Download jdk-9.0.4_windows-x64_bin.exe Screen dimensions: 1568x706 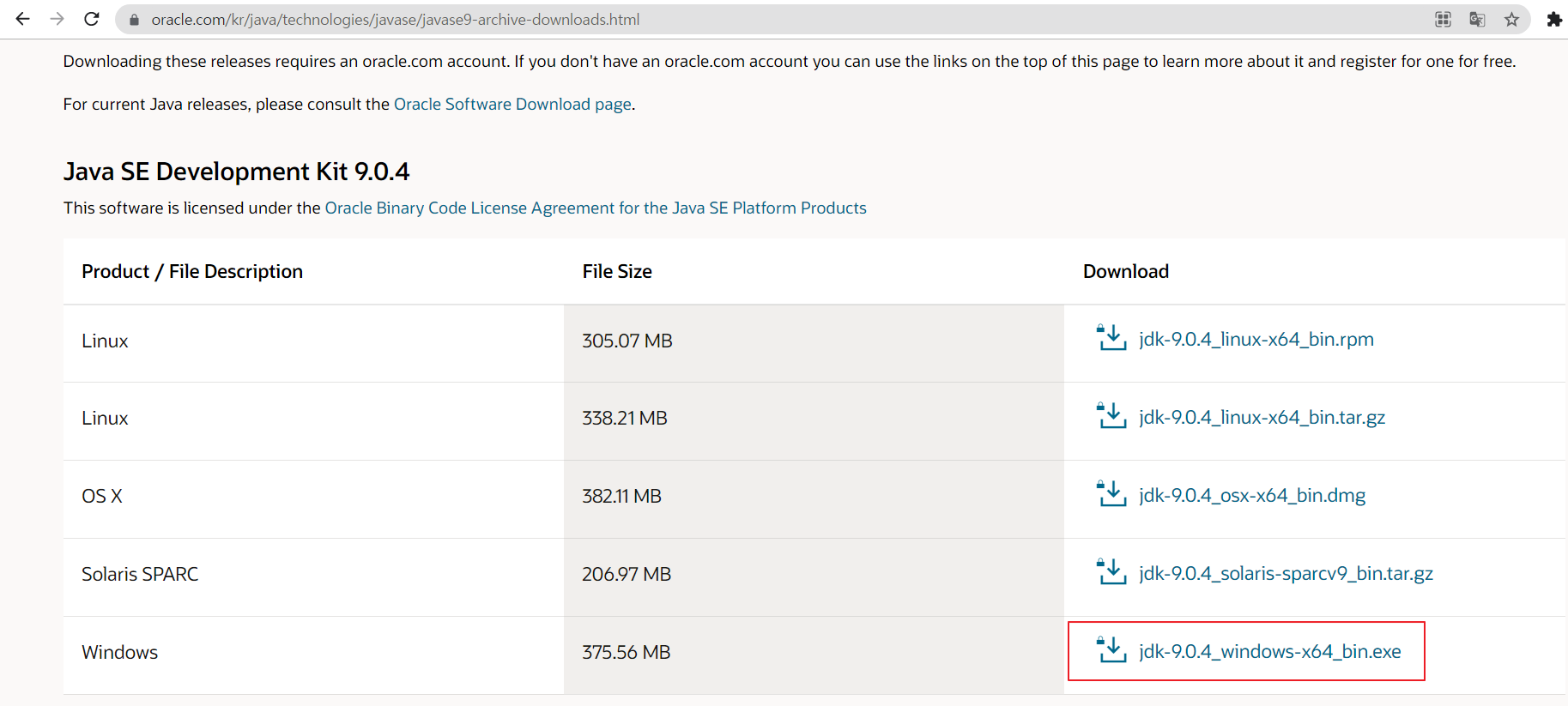tap(1269, 651)
